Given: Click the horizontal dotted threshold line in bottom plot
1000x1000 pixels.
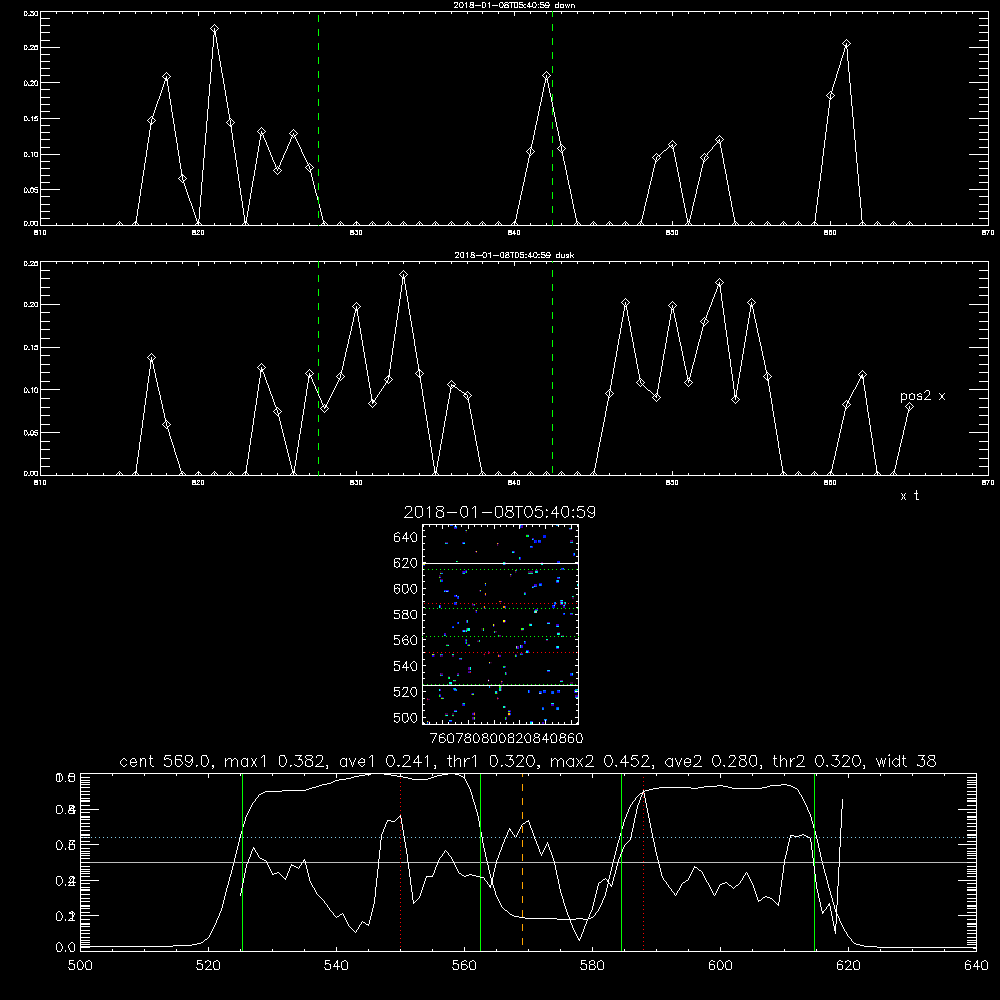Looking at the screenshot, I should tap(528, 837).
